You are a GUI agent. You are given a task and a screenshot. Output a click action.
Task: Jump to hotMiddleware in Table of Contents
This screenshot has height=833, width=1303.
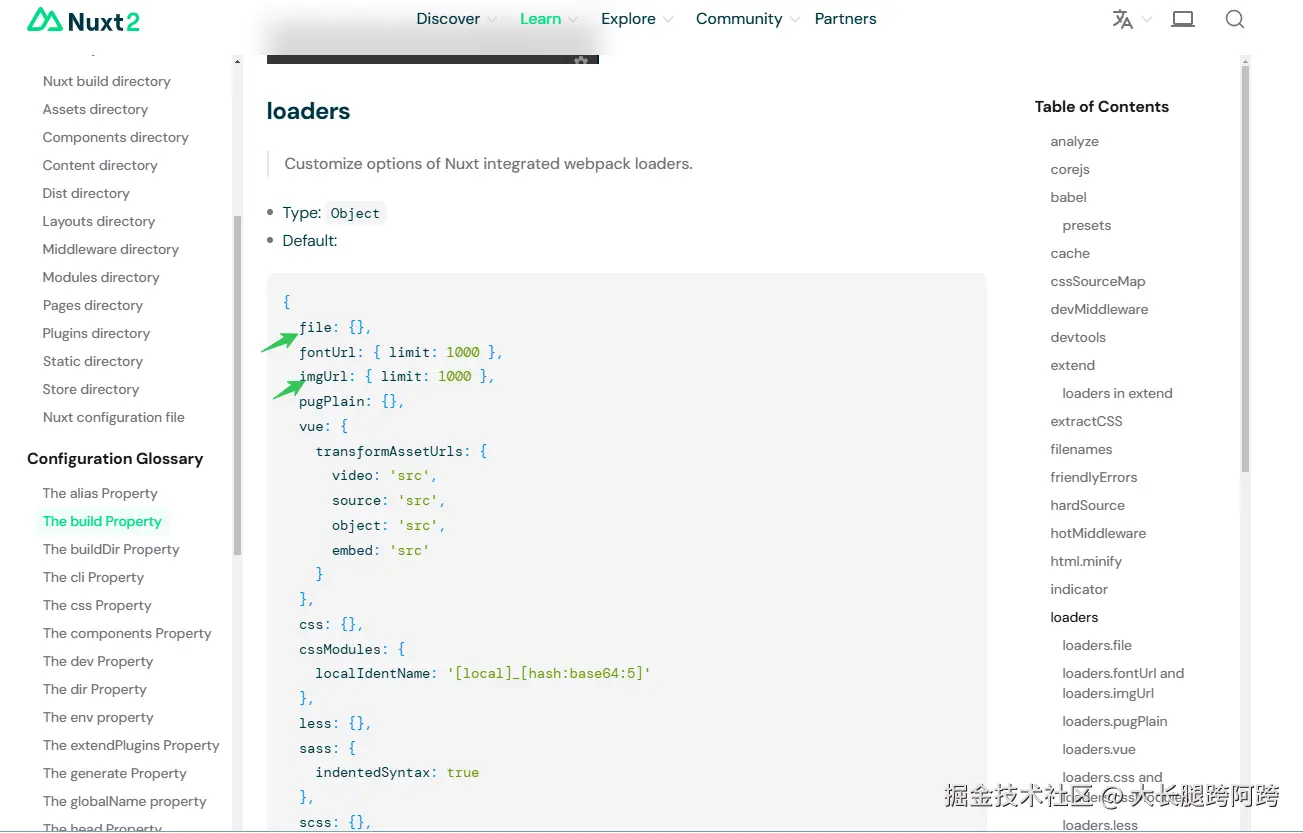[1098, 533]
